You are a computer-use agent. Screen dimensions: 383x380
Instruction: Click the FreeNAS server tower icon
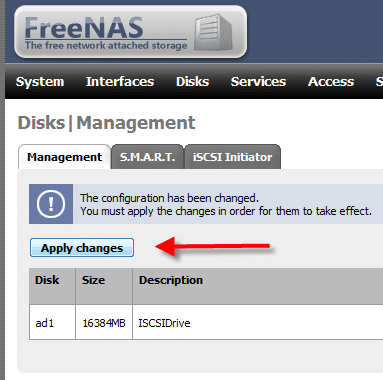tap(213, 32)
